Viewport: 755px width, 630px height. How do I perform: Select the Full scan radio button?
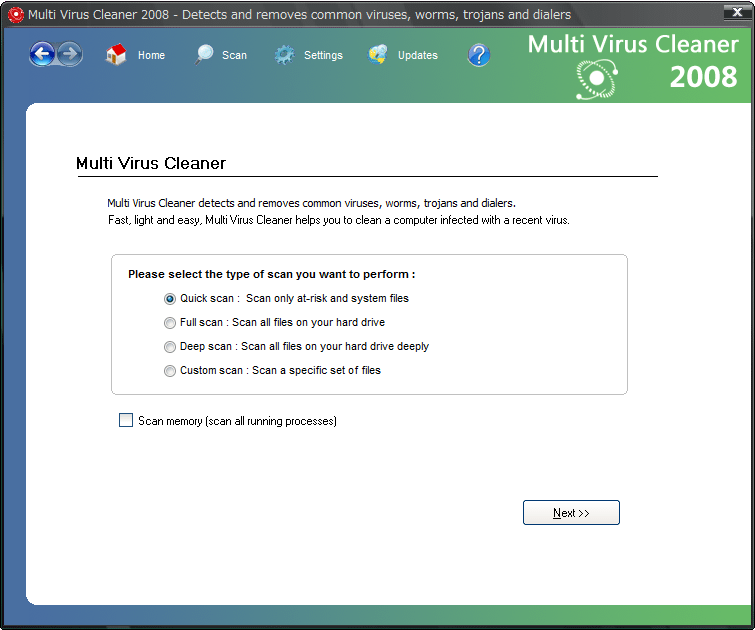click(169, 323)
